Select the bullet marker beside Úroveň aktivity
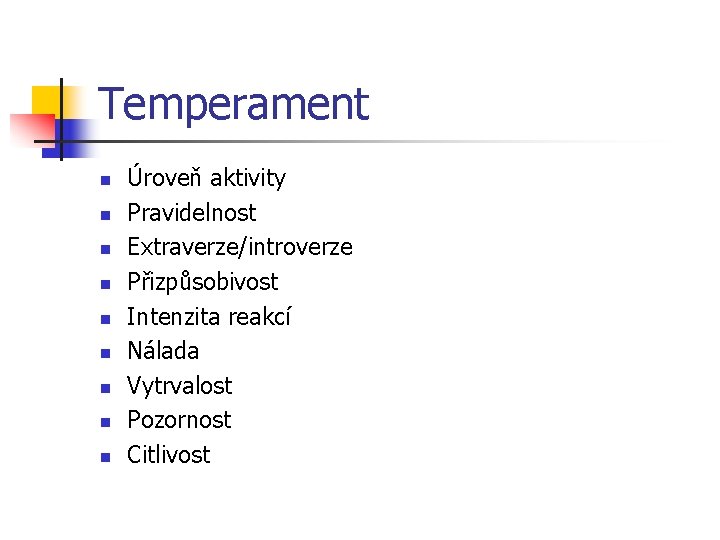This screenshot has height=540, width=720. click(102, 182)
